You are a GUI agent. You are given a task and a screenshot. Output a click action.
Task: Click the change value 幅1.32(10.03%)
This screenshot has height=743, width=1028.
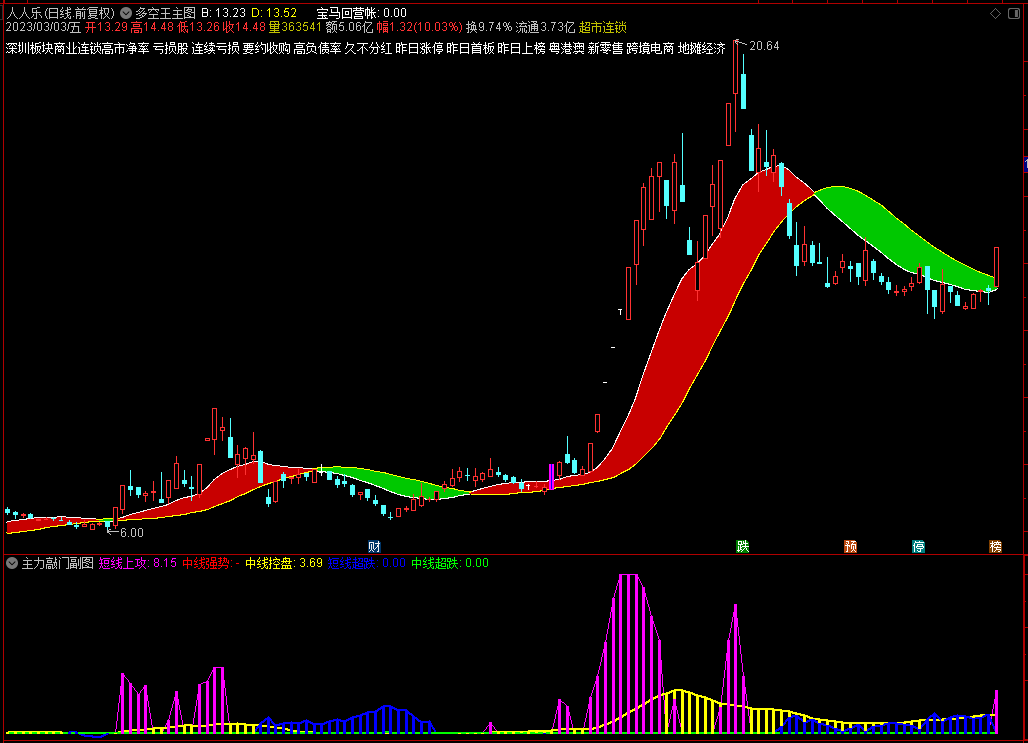420,28
